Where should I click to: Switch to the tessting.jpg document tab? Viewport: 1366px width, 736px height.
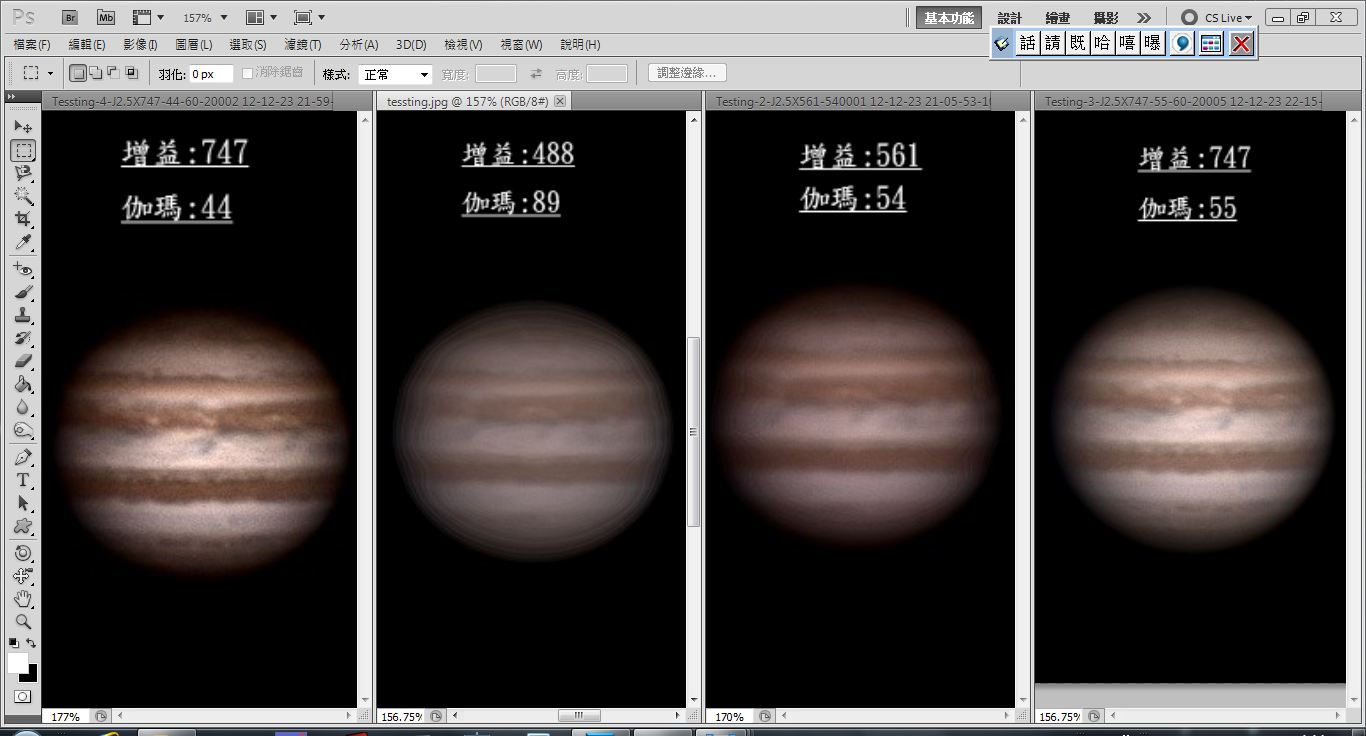point(463,101)
